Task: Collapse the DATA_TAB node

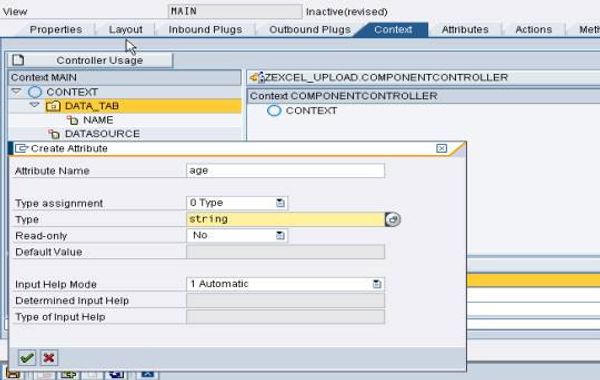Action: [x=34, y=105]
